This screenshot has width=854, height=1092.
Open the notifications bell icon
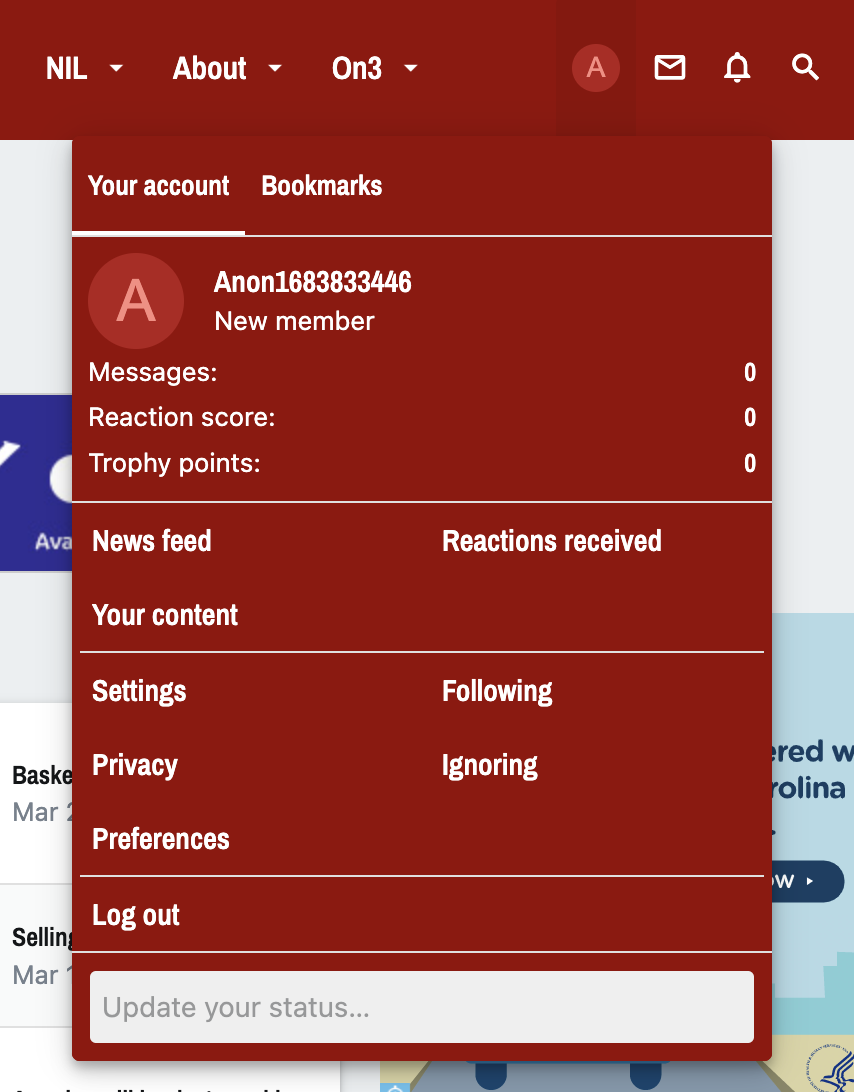737,68
